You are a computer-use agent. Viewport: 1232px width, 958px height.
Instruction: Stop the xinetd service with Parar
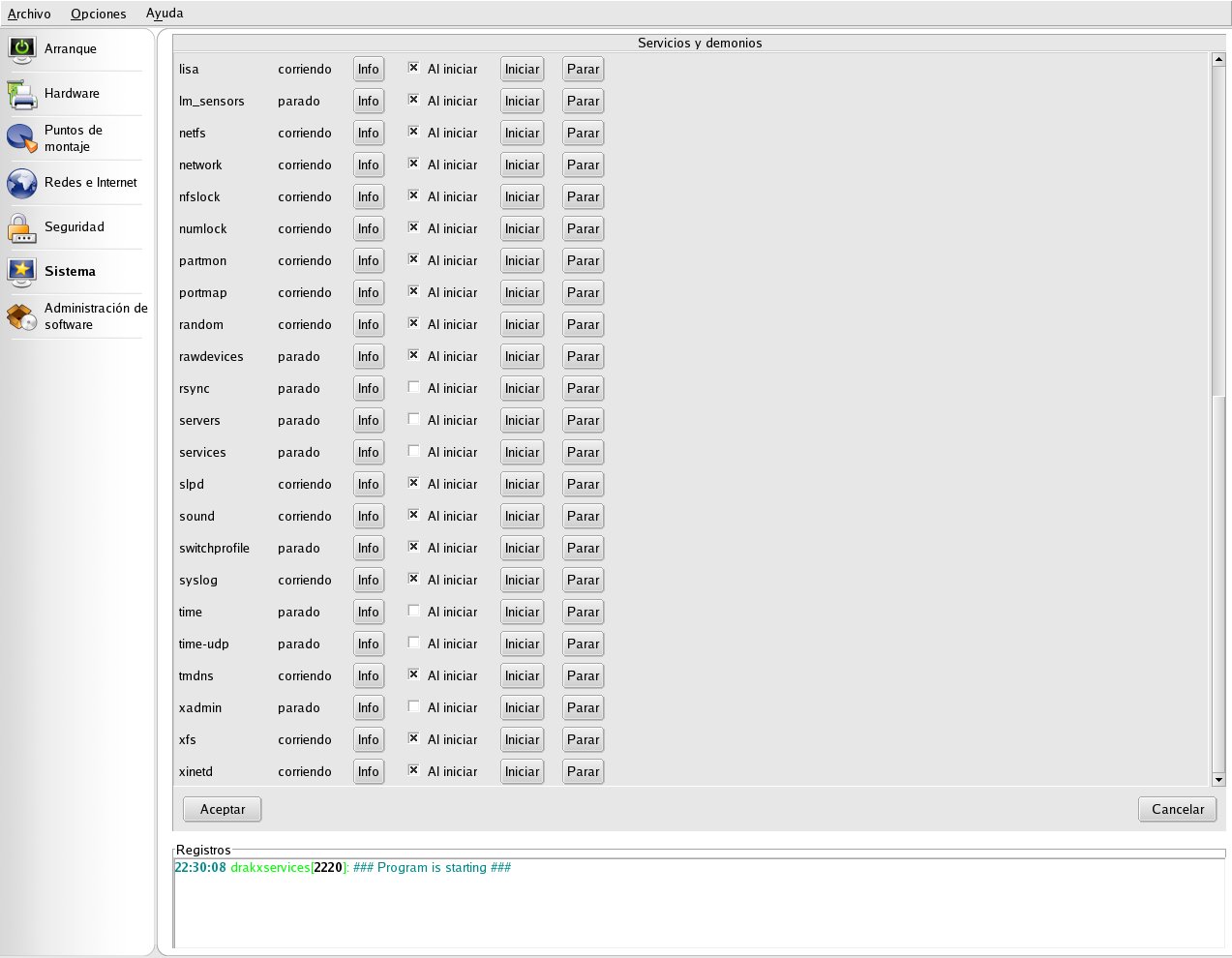pyautogui.click(x=583, y=771)
